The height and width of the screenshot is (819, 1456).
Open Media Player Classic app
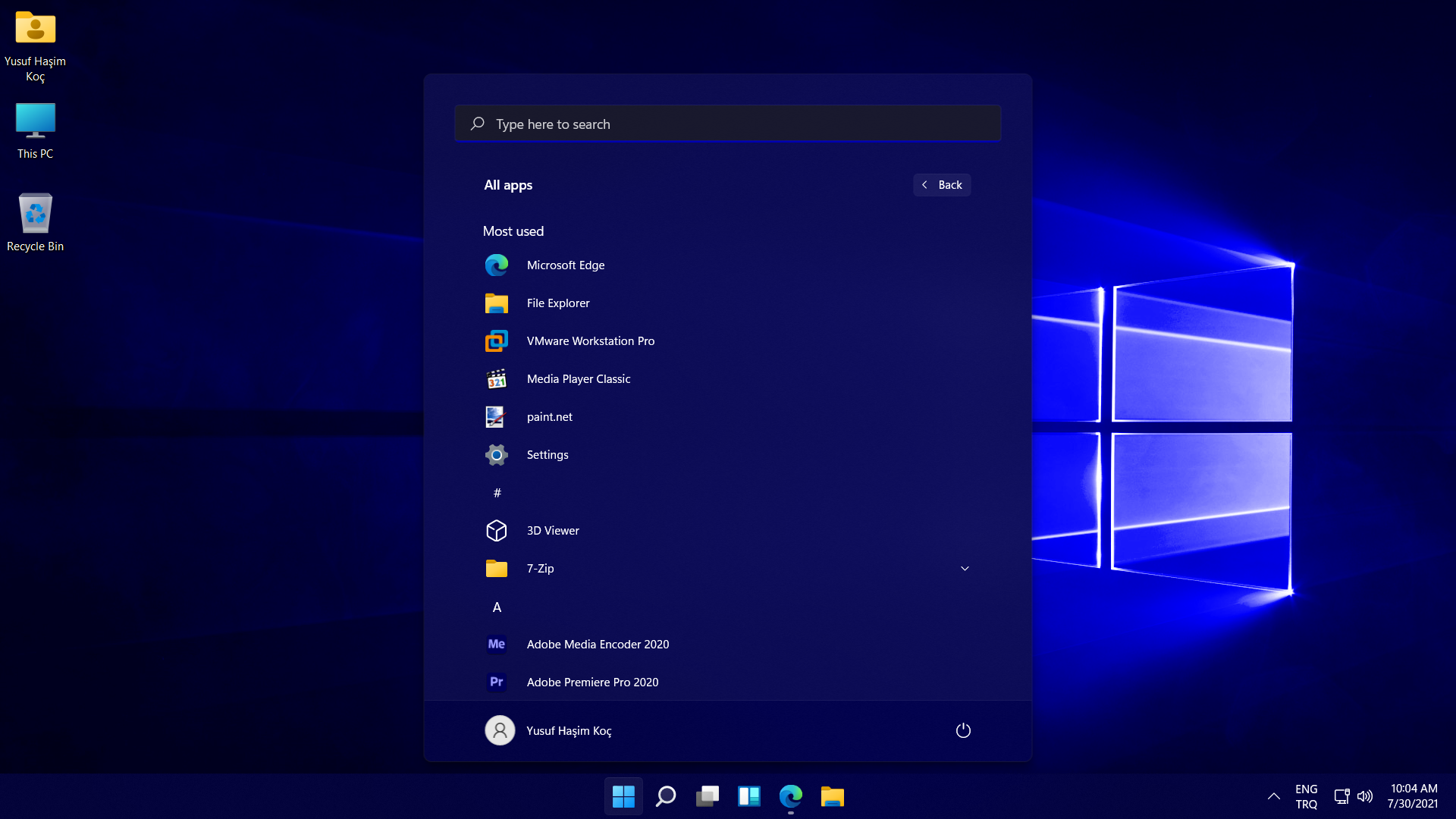578,379
